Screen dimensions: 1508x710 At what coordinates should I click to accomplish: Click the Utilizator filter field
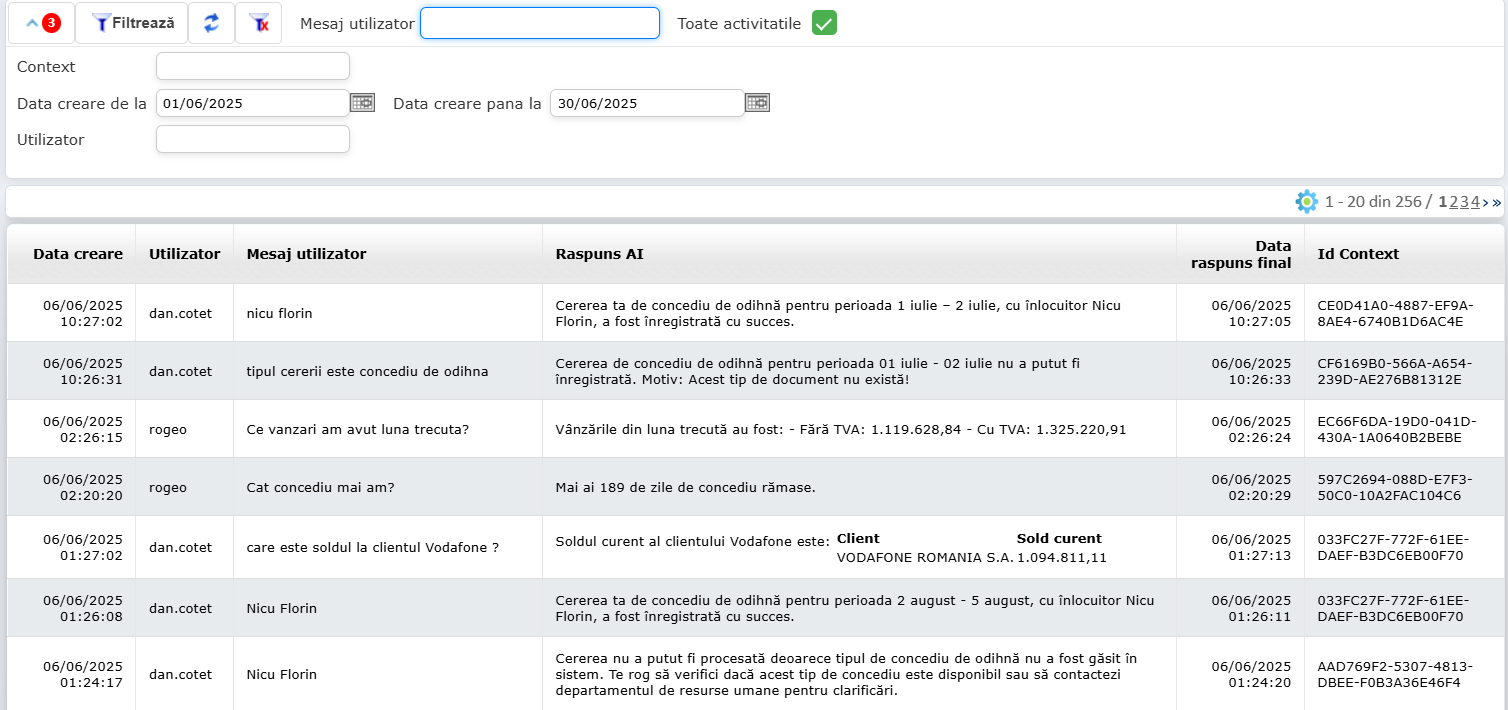pos(252,139)
